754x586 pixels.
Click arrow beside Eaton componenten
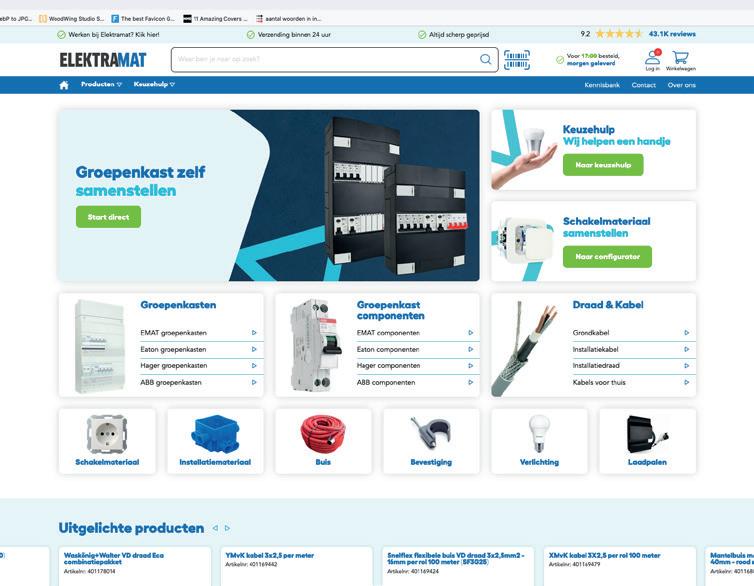pyautogui.click(x=471, y=349)
